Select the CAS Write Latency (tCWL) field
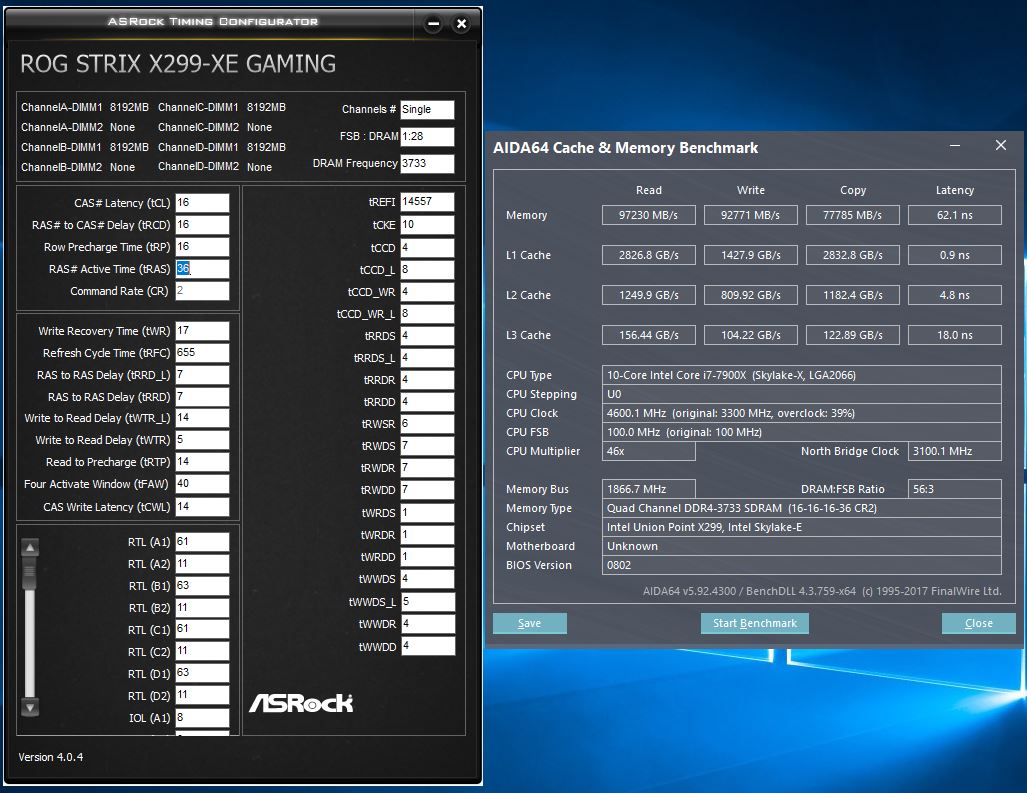Image resolution: width=1027 pixels, height=793 pixels. [x=202, y=507]
